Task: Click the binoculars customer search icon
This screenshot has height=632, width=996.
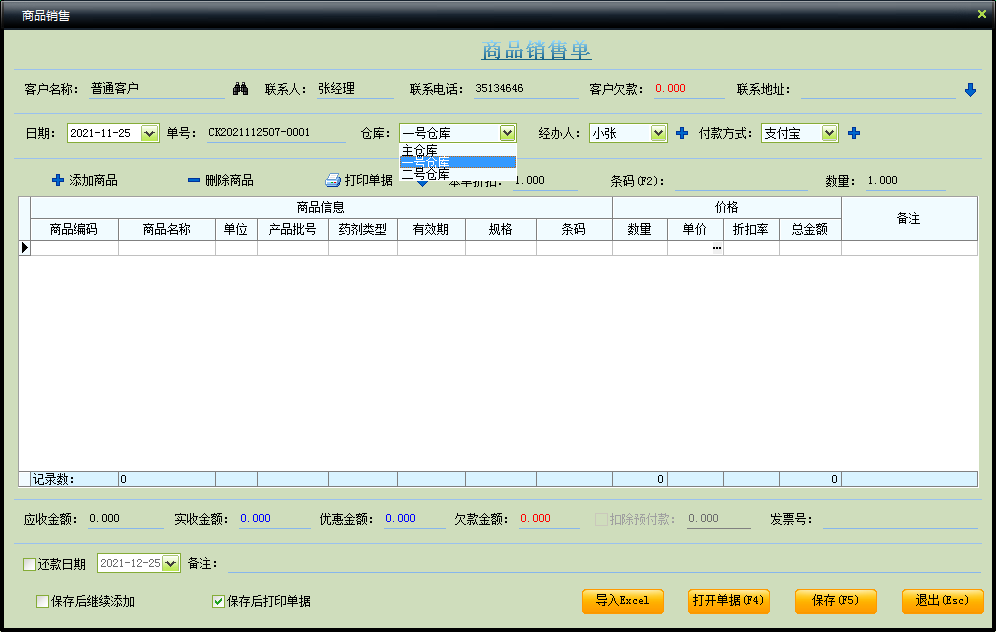Action: [240, 89]
